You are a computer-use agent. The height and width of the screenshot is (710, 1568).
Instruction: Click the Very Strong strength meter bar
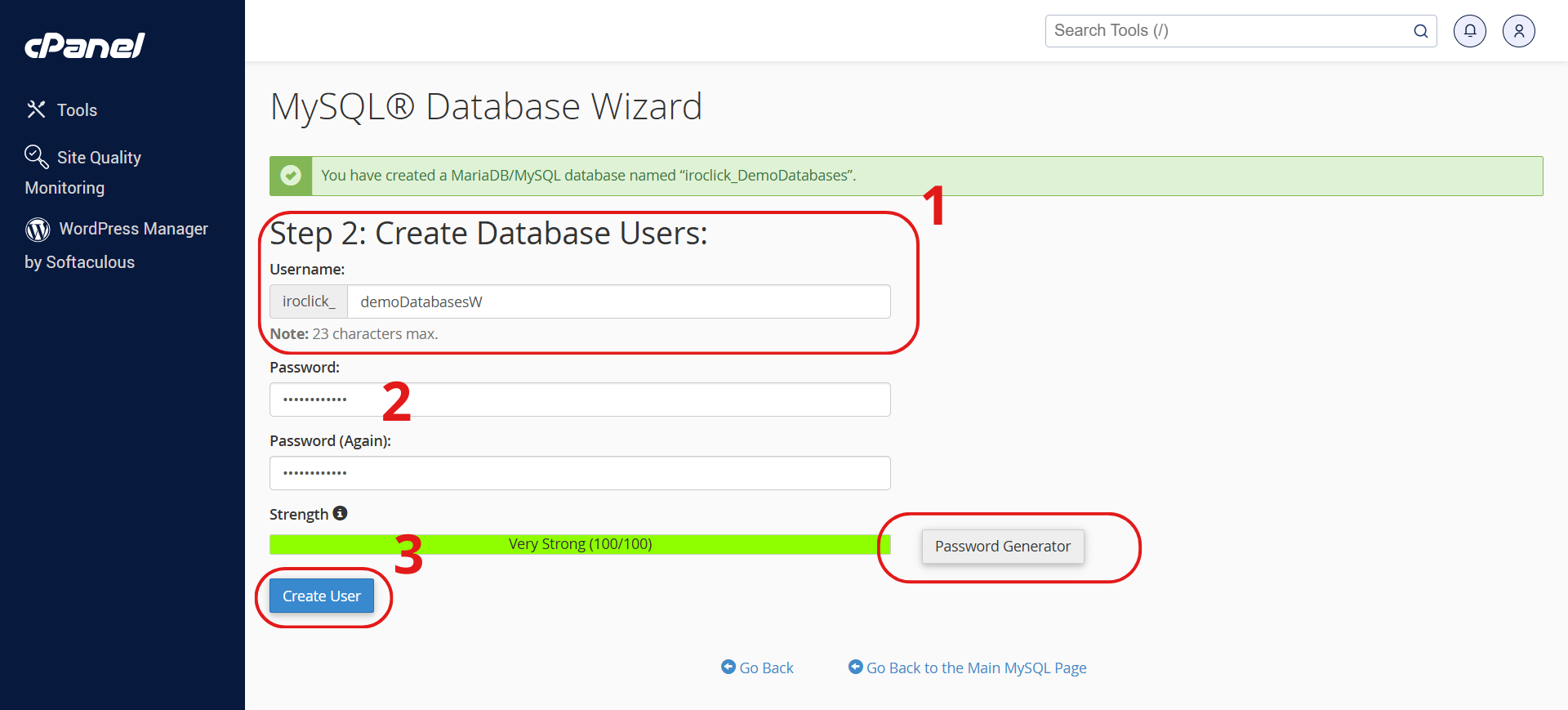[x=580, y=544]
